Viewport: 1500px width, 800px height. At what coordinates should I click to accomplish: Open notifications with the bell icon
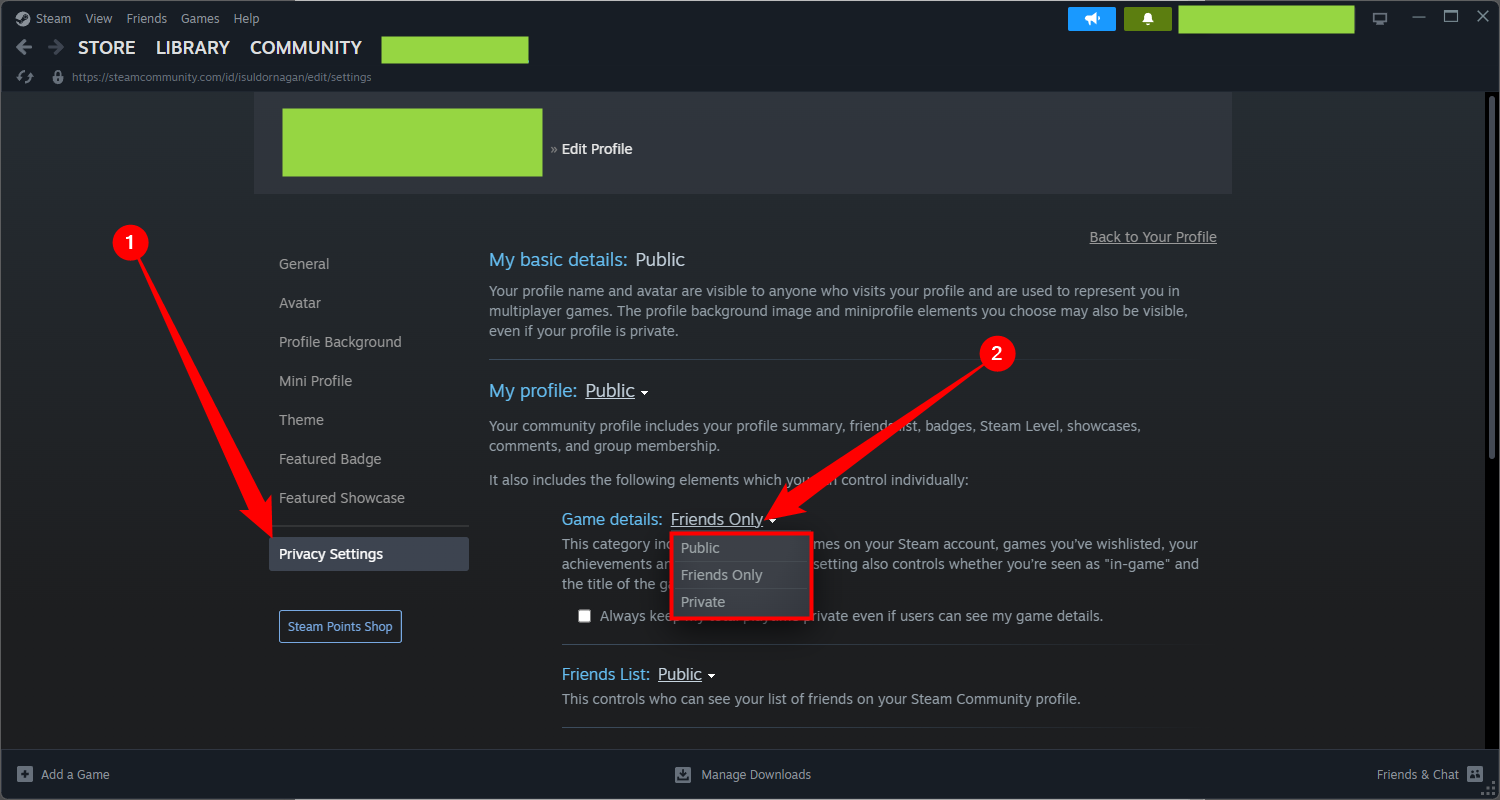pyautogui.click(x=1148, y=19)
